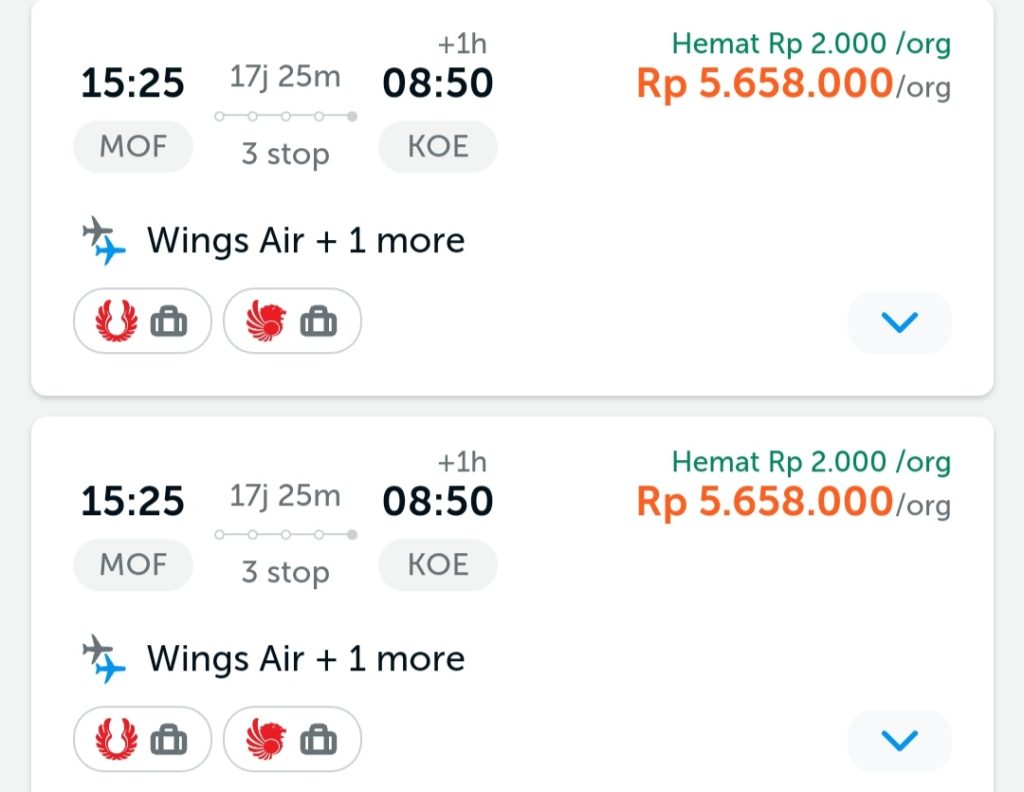
Task: Click the "3 stop" label in first card
Action: [x=285, y=154]
